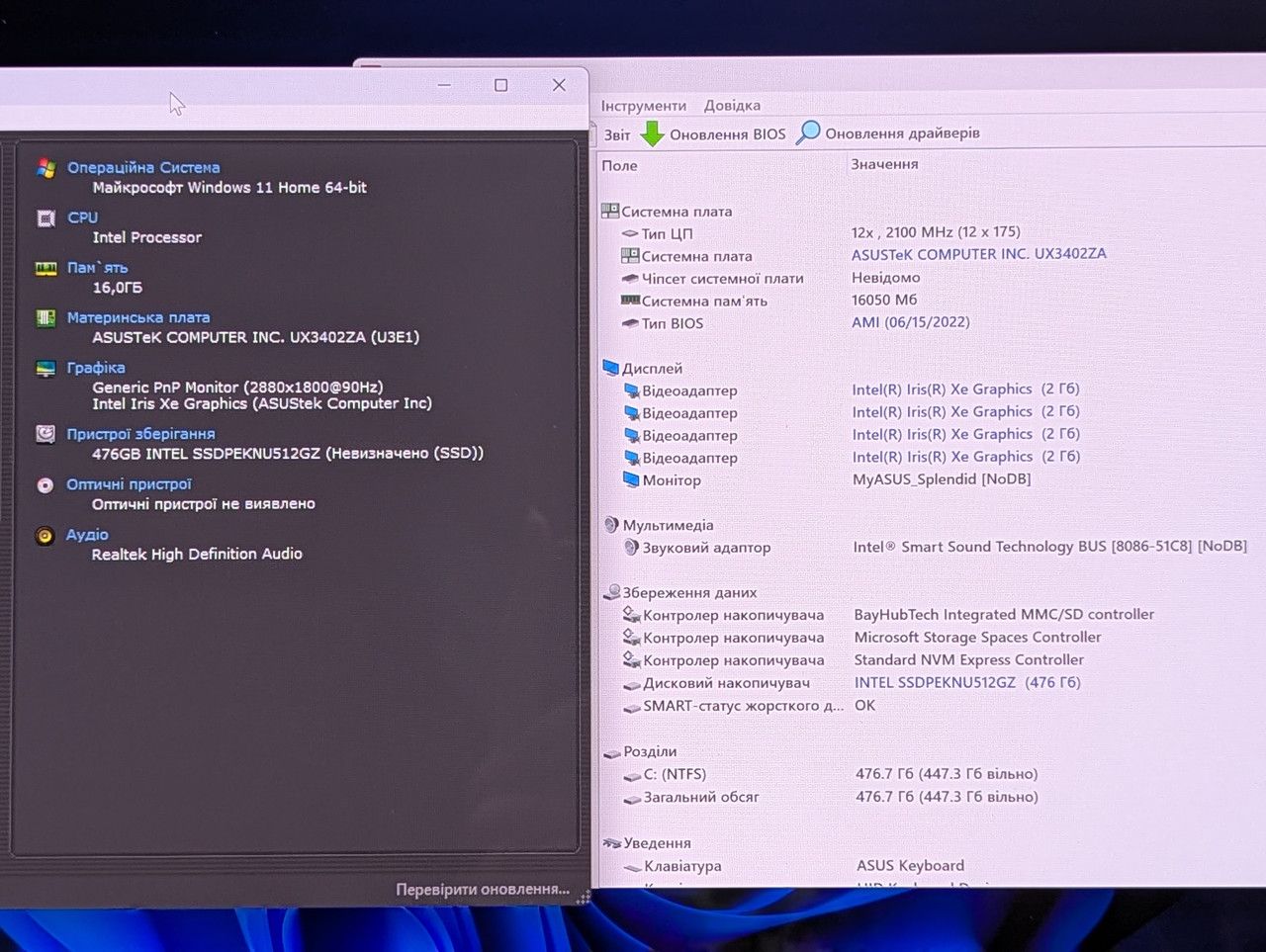Click the Перевірити оновлення... link in Speccy

(483, 890)
